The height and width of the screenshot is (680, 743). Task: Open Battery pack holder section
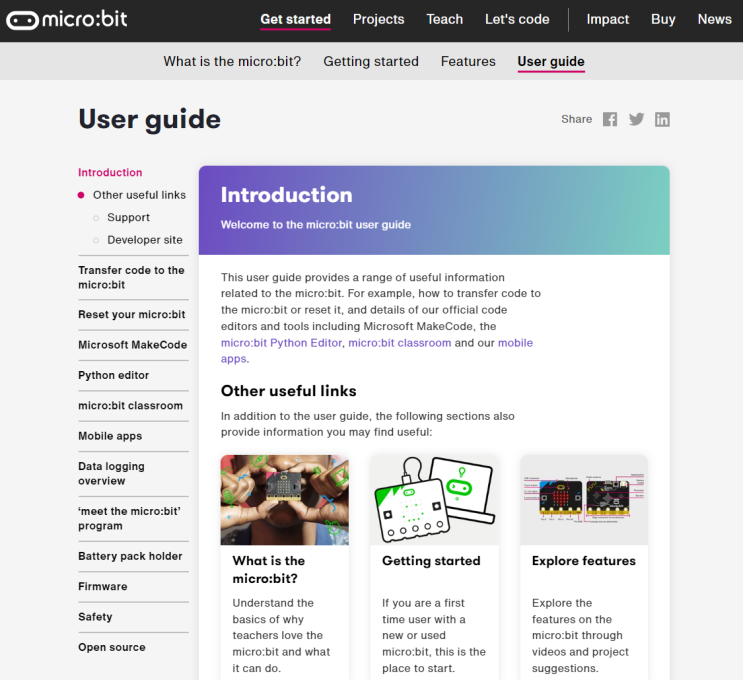[x=130, y=556]
